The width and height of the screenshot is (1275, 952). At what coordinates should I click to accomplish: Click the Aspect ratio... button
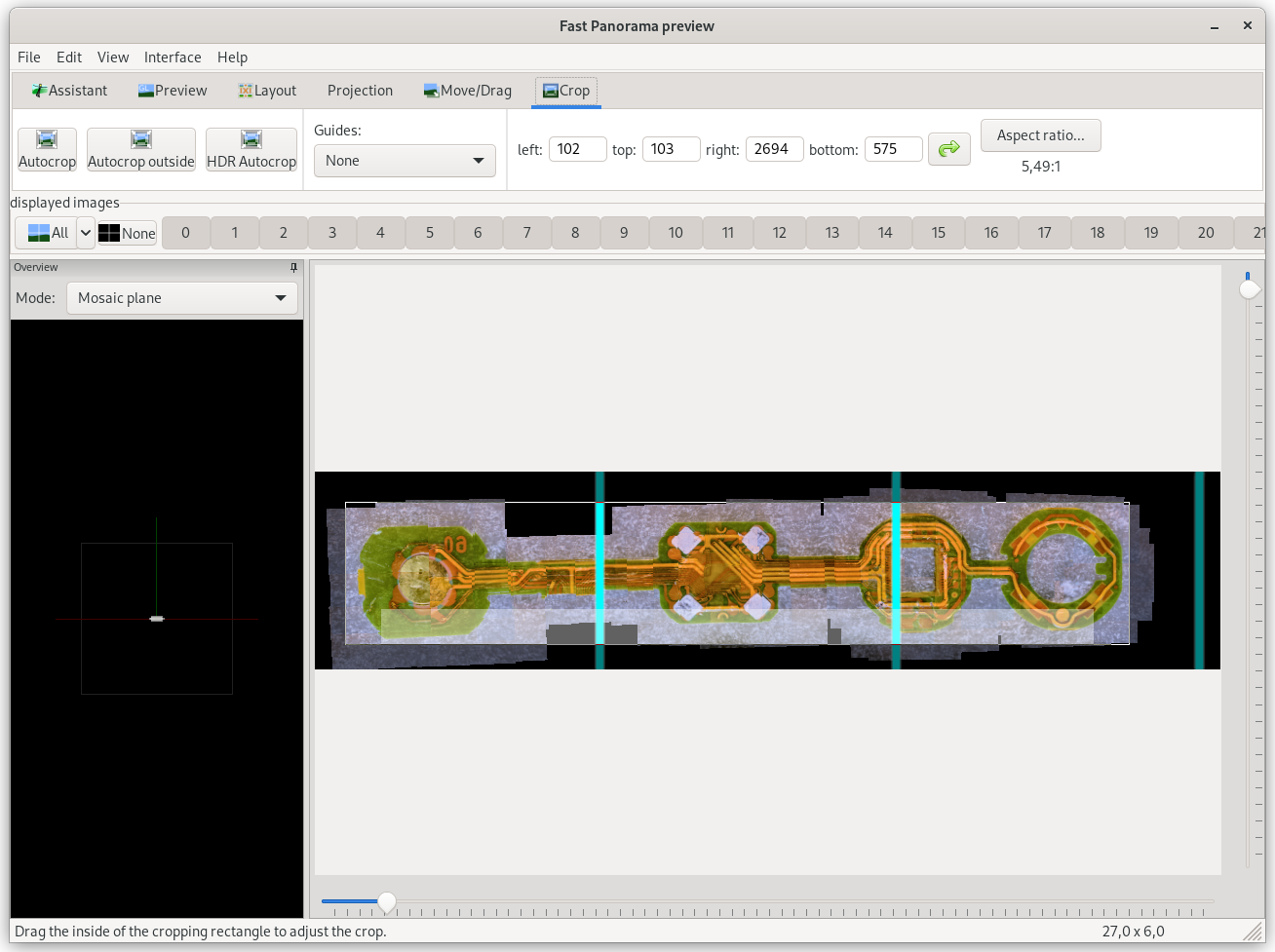(x=1040, y=135)
